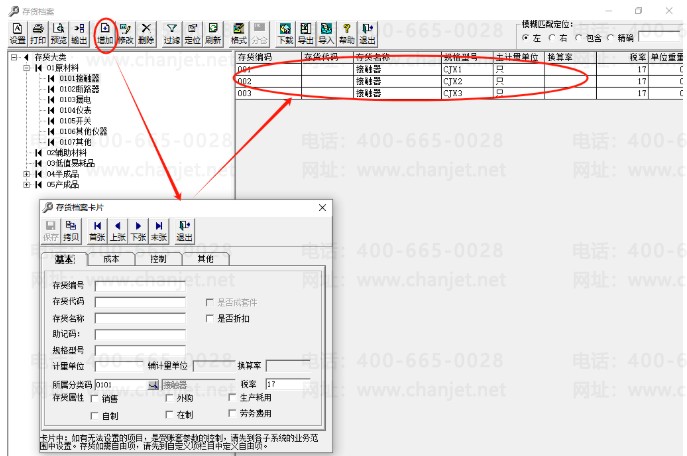Open the 过滤 (Filter) tool
This screenshot has width=687, height=456.
coord(172,34)
